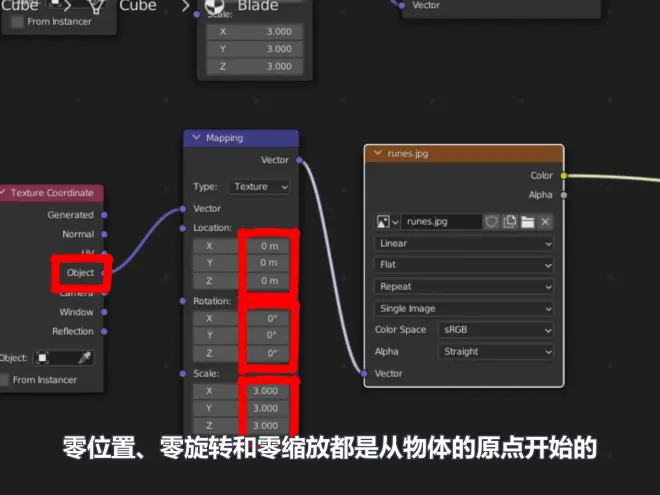Open Single Image source dropdown
660x495 pixels.
click(x=464, y=309)
